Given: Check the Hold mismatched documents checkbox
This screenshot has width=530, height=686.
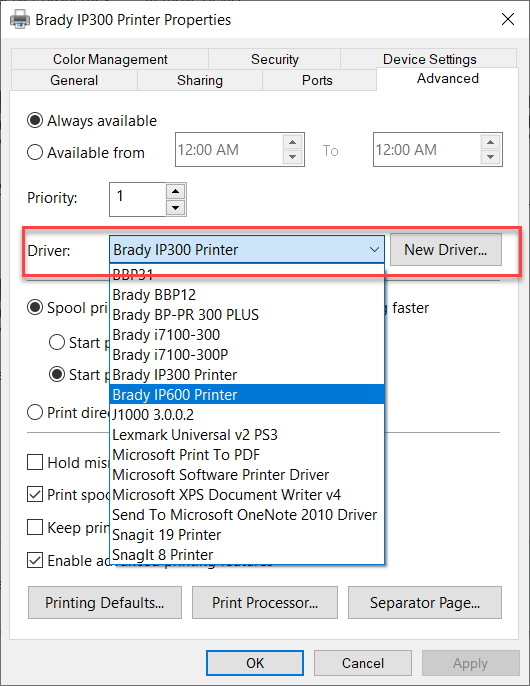Looking at the screenshot, I should tap(35, 462).
